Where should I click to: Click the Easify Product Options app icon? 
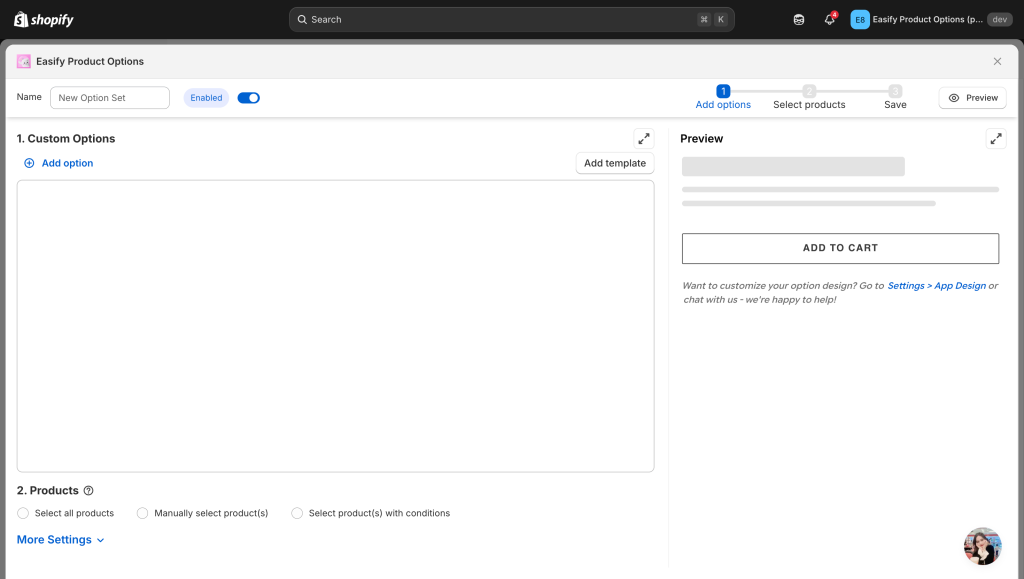(x=24, y=61)
